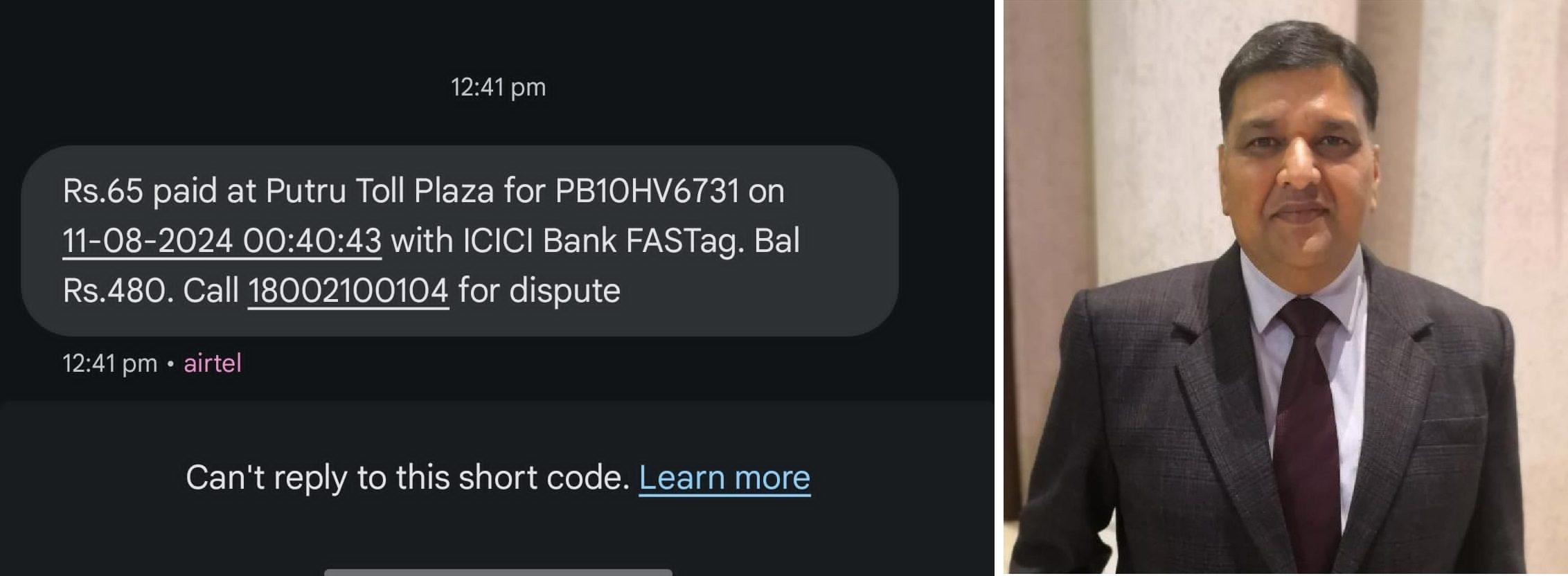Image resolution: width=1568 pixels, height=576 pixels.
Task: Click the bottom navigation gesture handle bar
Action: [x=498, y=572]
